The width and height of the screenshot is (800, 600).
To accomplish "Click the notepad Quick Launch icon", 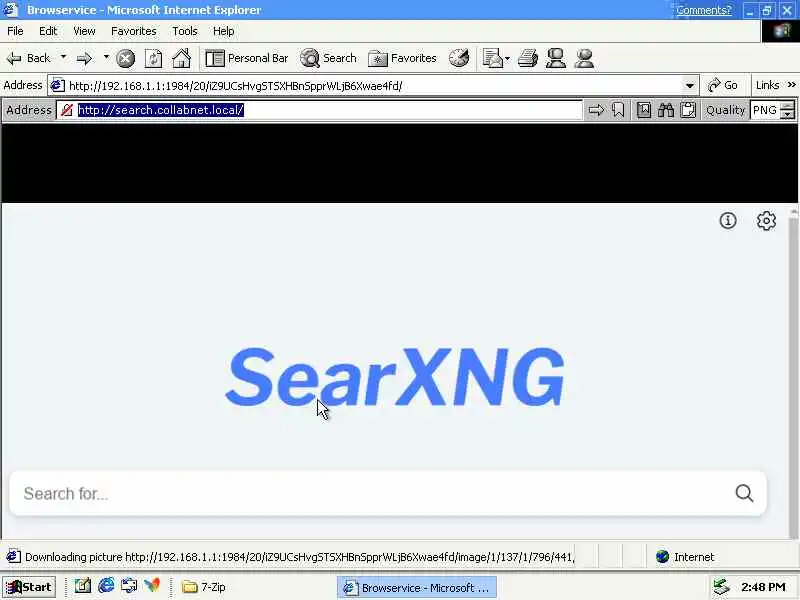I will [x=83, y=586].
